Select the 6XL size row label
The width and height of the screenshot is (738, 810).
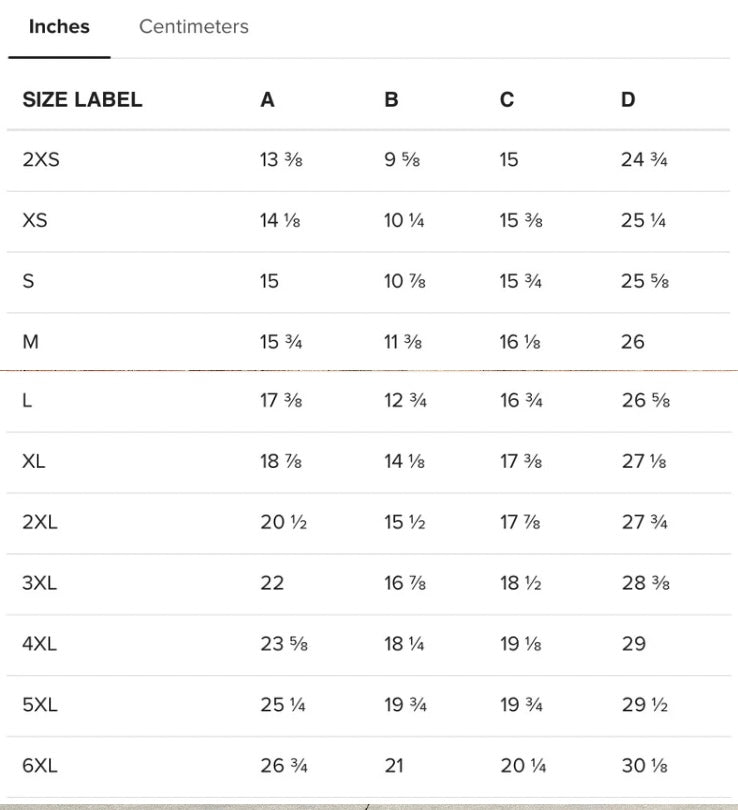tap(40, 766)
